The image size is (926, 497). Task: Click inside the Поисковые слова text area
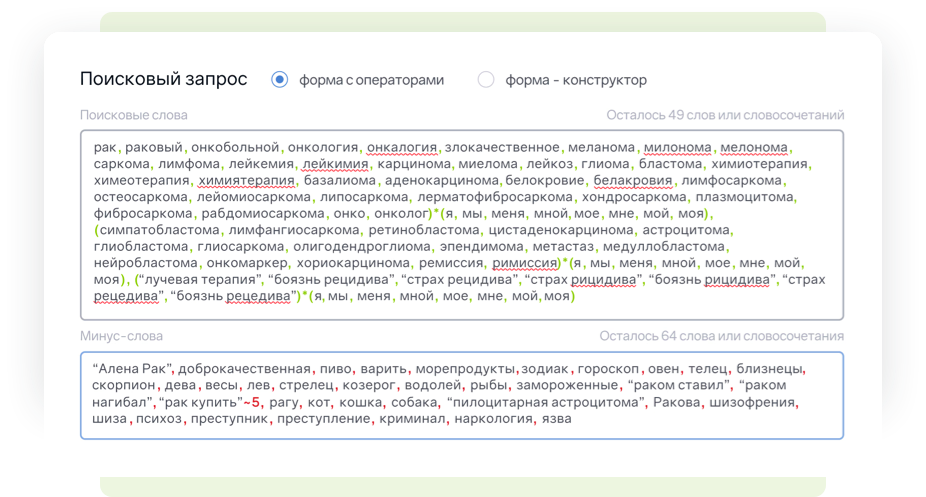pos(462,225)
